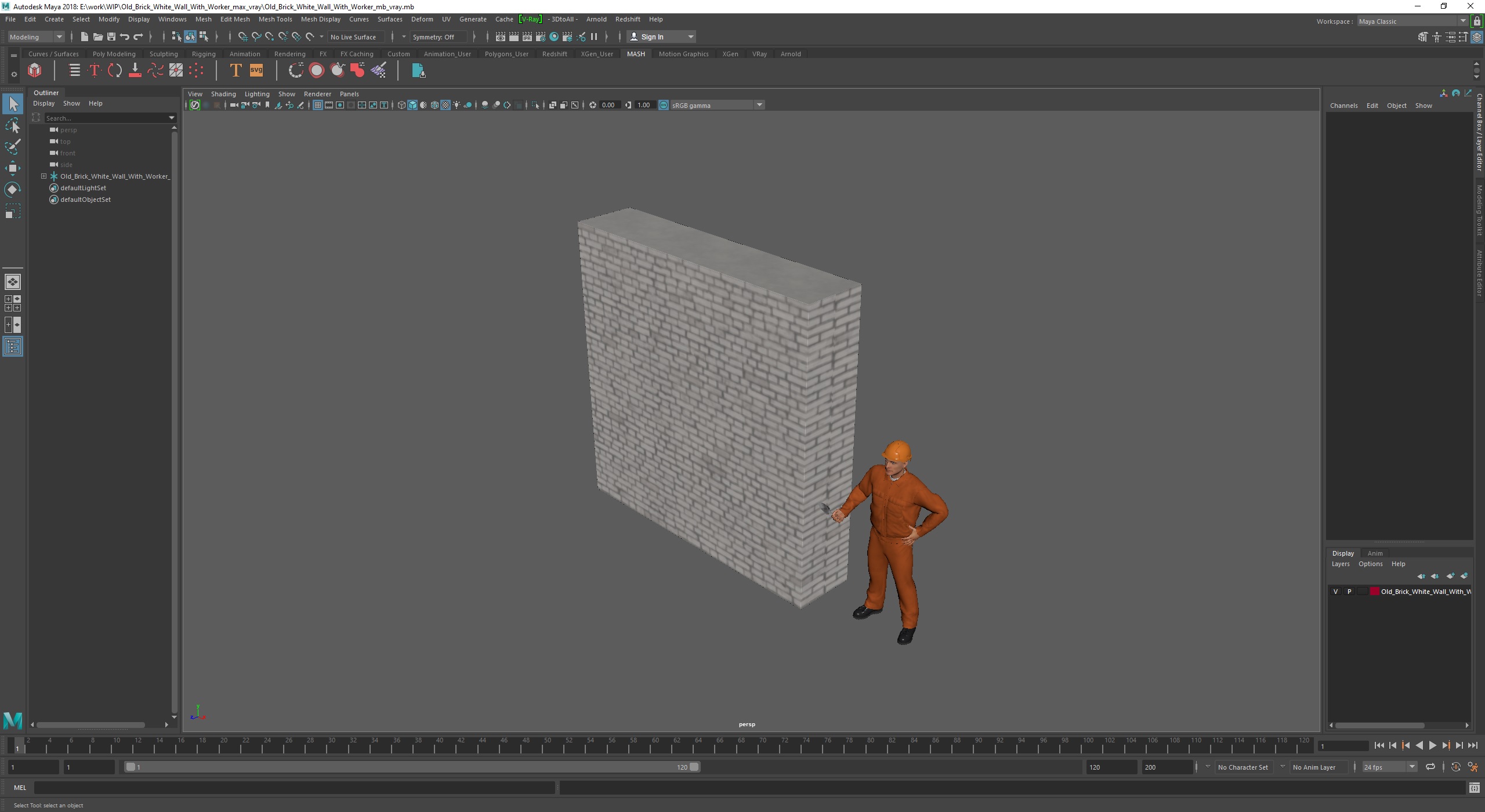Click the red circle MASH shelf icon

pos(317,71)
